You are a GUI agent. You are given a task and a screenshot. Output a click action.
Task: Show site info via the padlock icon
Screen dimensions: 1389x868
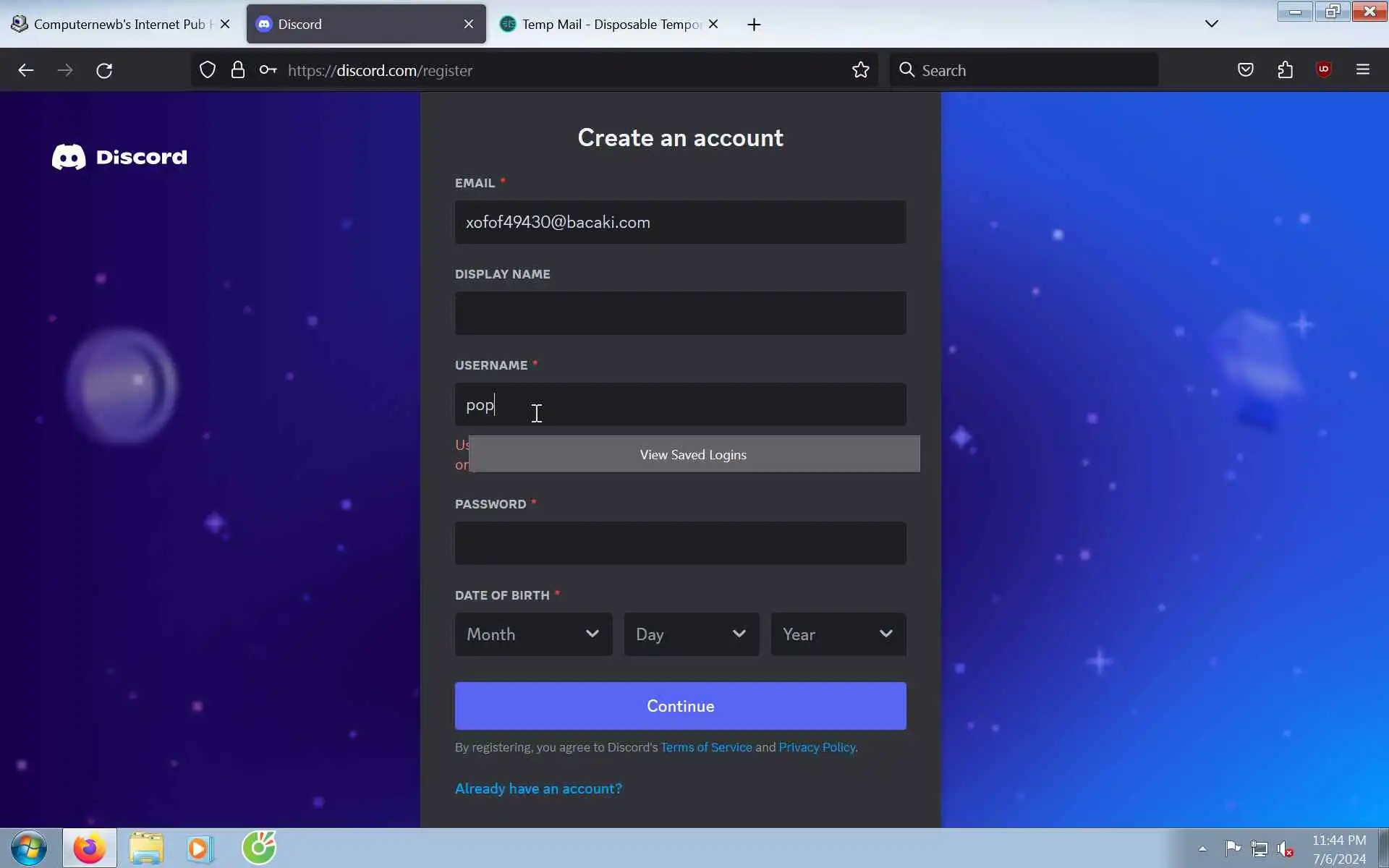(237, 70)
